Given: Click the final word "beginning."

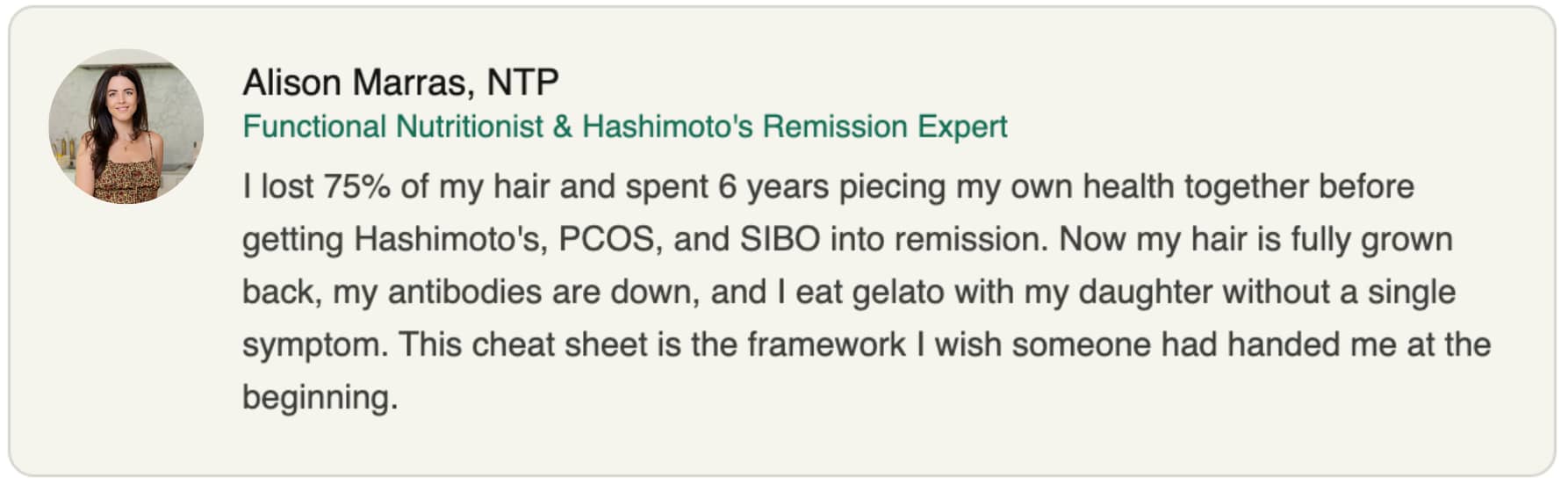Looking at the screenshot, I should [x=320, y=398].
